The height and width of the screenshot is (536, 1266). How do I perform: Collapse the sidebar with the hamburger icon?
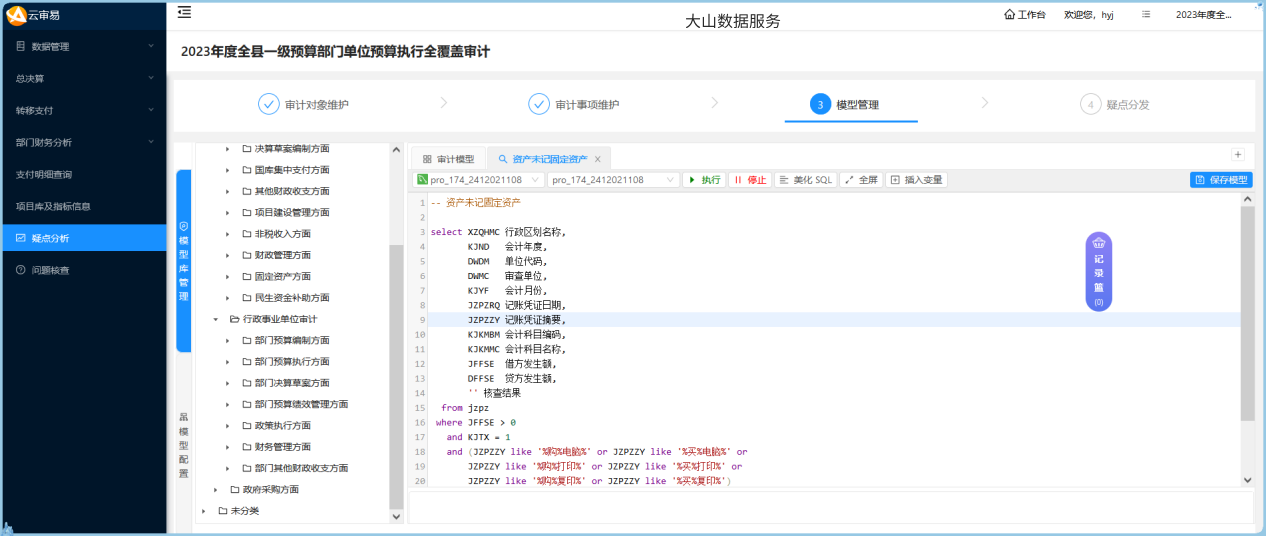pyautogui.click(x=184, y=13)
